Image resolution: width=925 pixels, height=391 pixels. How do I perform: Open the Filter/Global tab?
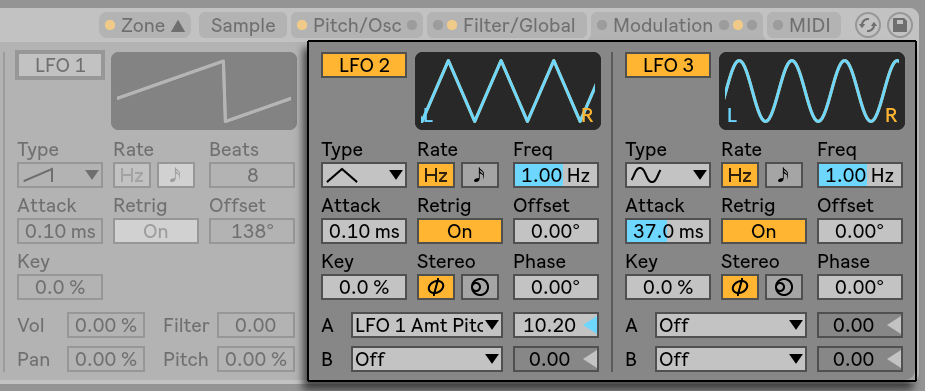507,25
